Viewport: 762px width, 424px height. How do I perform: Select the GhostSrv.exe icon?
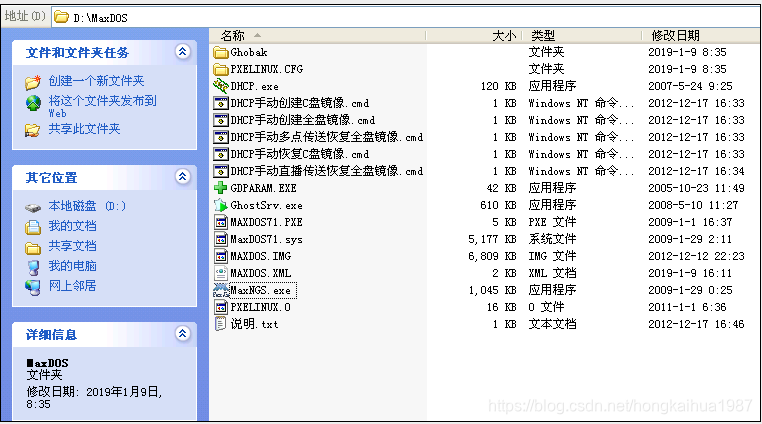[x=221, y=205]
